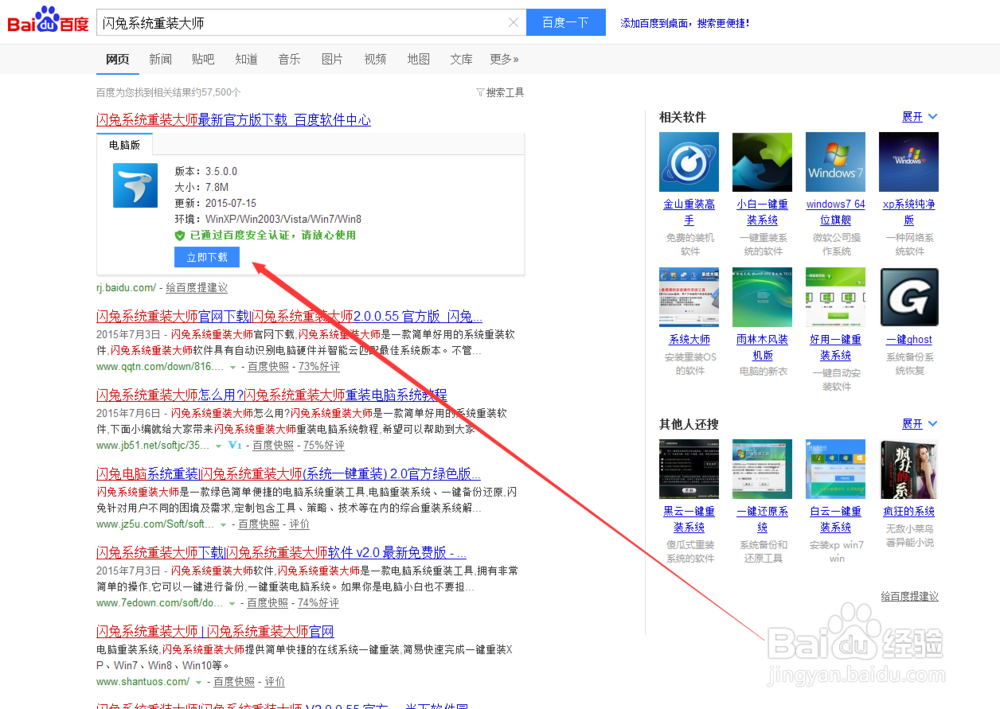The width and height of the screenshot is (1000, 709).
Task: Open result 闪兔系统重装大师官网下载 2.0.0.55官方版
Action: pyautogui.click(x=289, y=316)
